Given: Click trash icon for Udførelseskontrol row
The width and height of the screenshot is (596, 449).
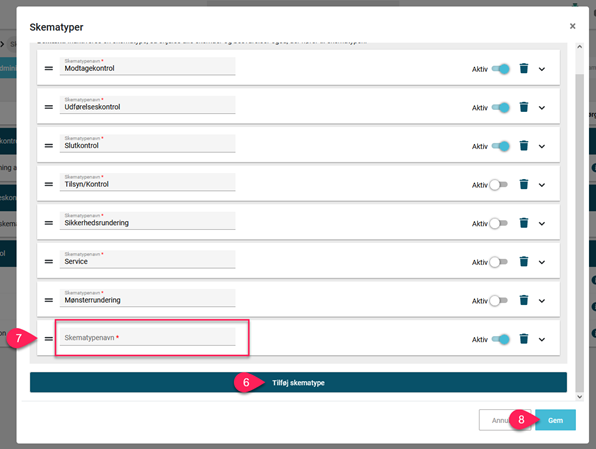Looking at the screenshot, I should click(x=524, y=107).
